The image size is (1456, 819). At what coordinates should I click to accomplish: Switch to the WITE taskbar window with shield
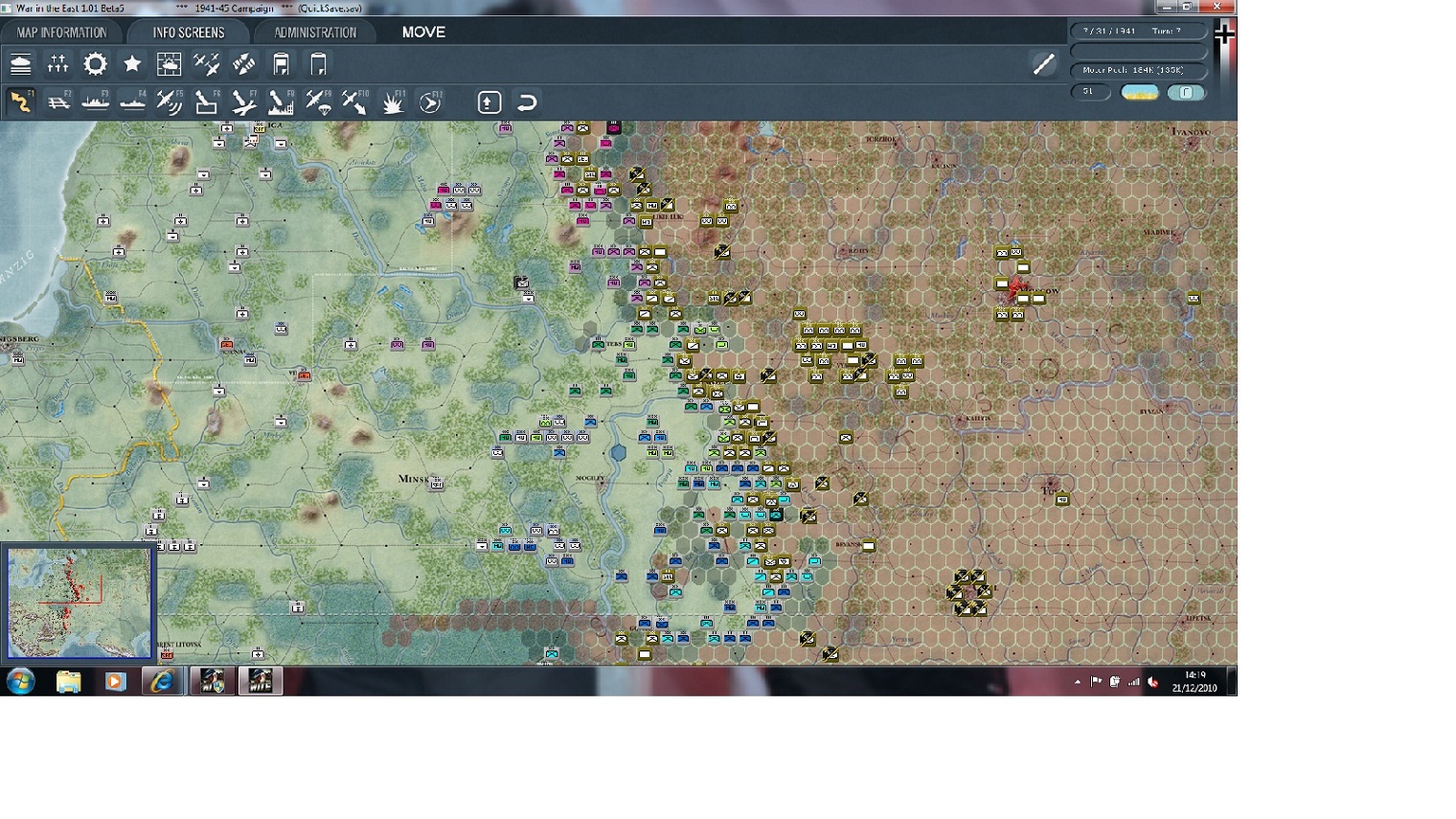click(213, 681)
